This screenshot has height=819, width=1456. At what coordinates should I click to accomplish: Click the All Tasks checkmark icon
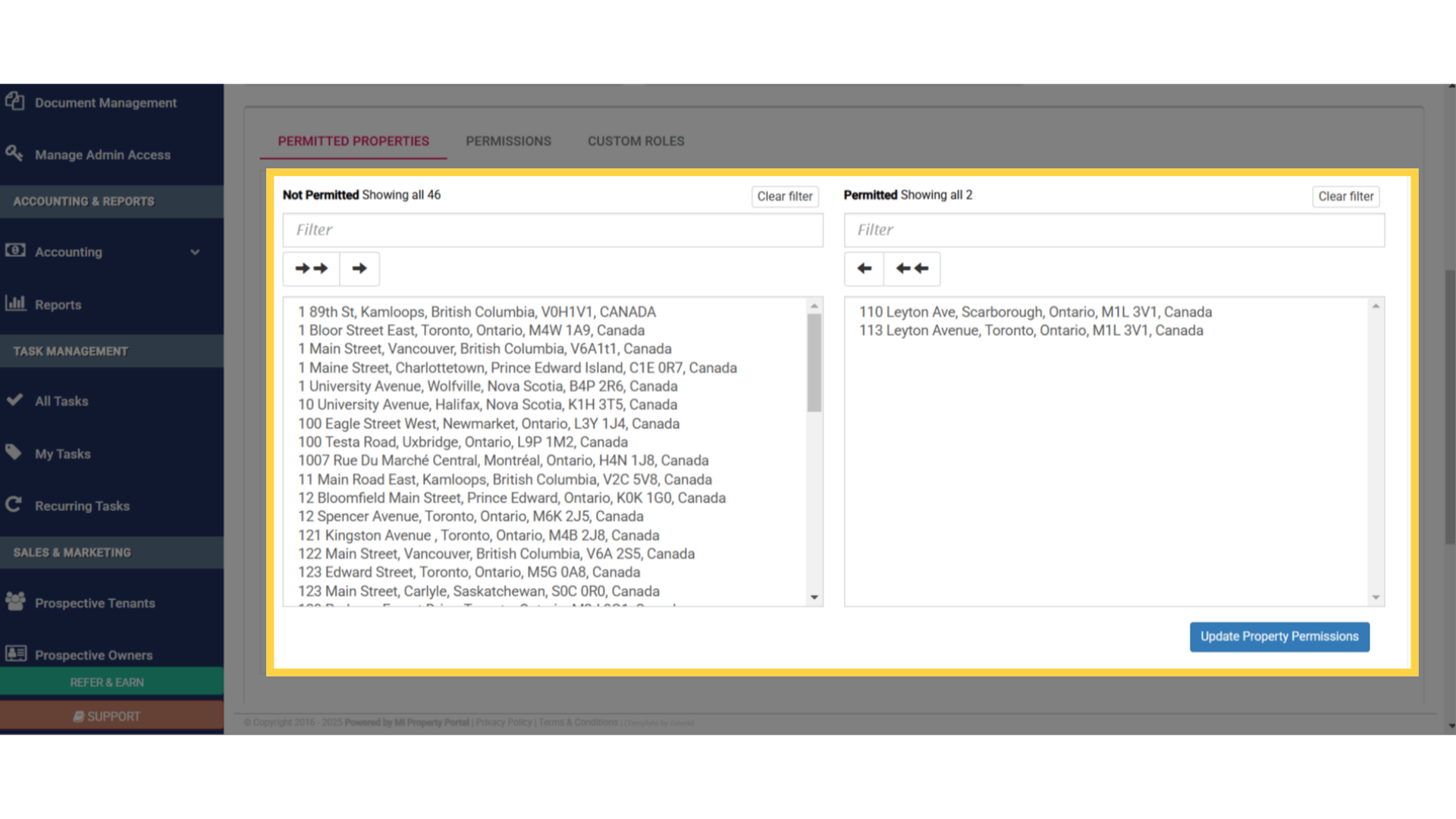pyautogui.click(x=14, y=400)
